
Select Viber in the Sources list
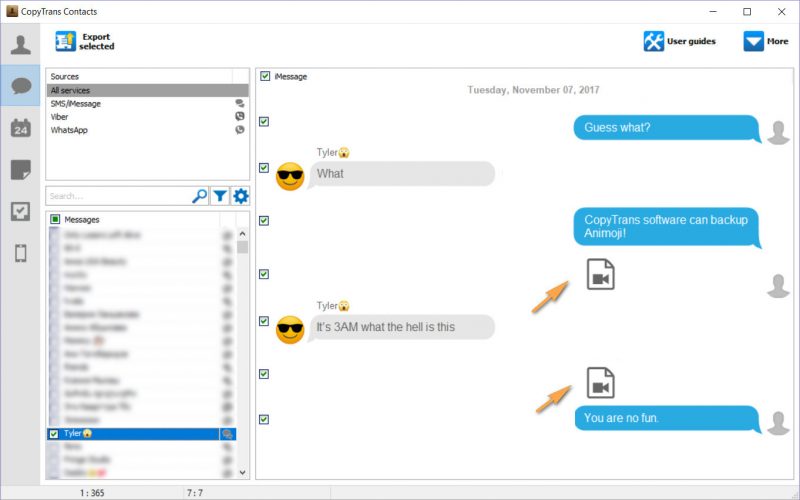(x=62, y=117)
